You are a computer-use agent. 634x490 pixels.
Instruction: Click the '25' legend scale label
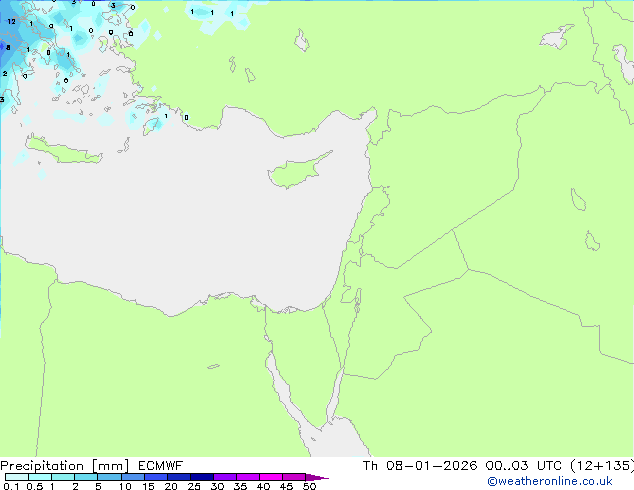[194, 486]
